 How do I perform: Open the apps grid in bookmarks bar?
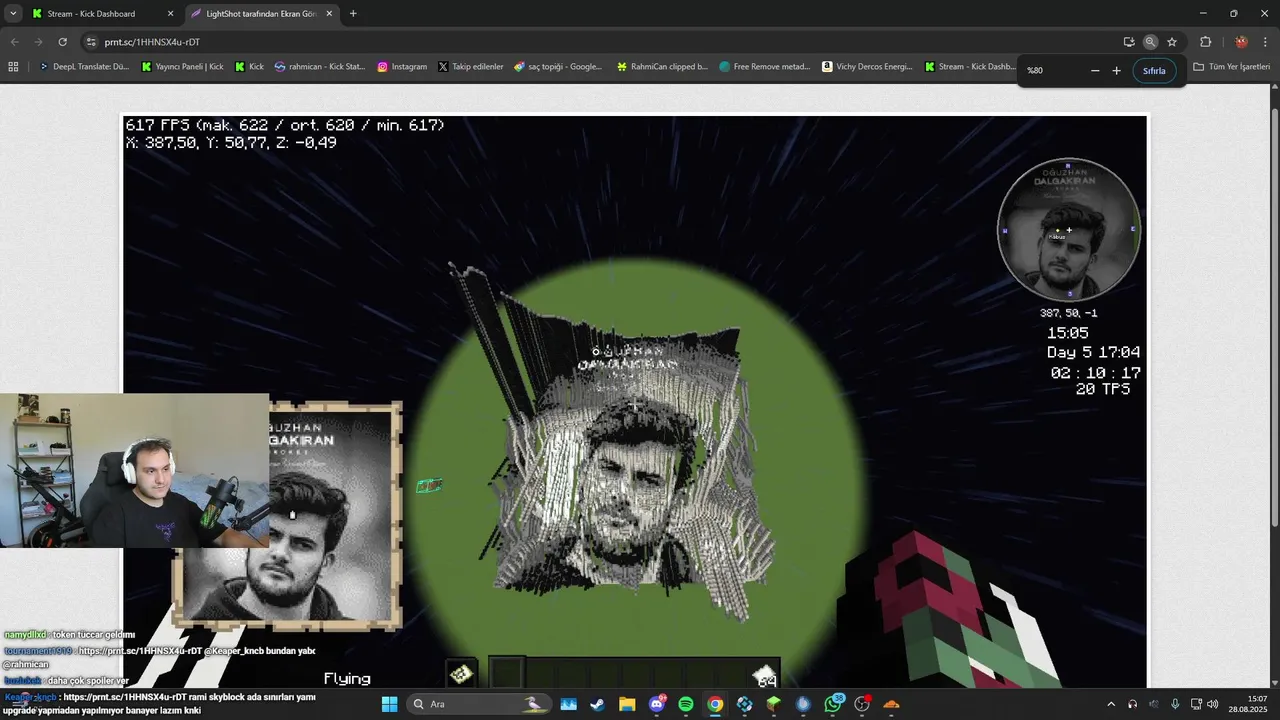(x=13, y=67)
